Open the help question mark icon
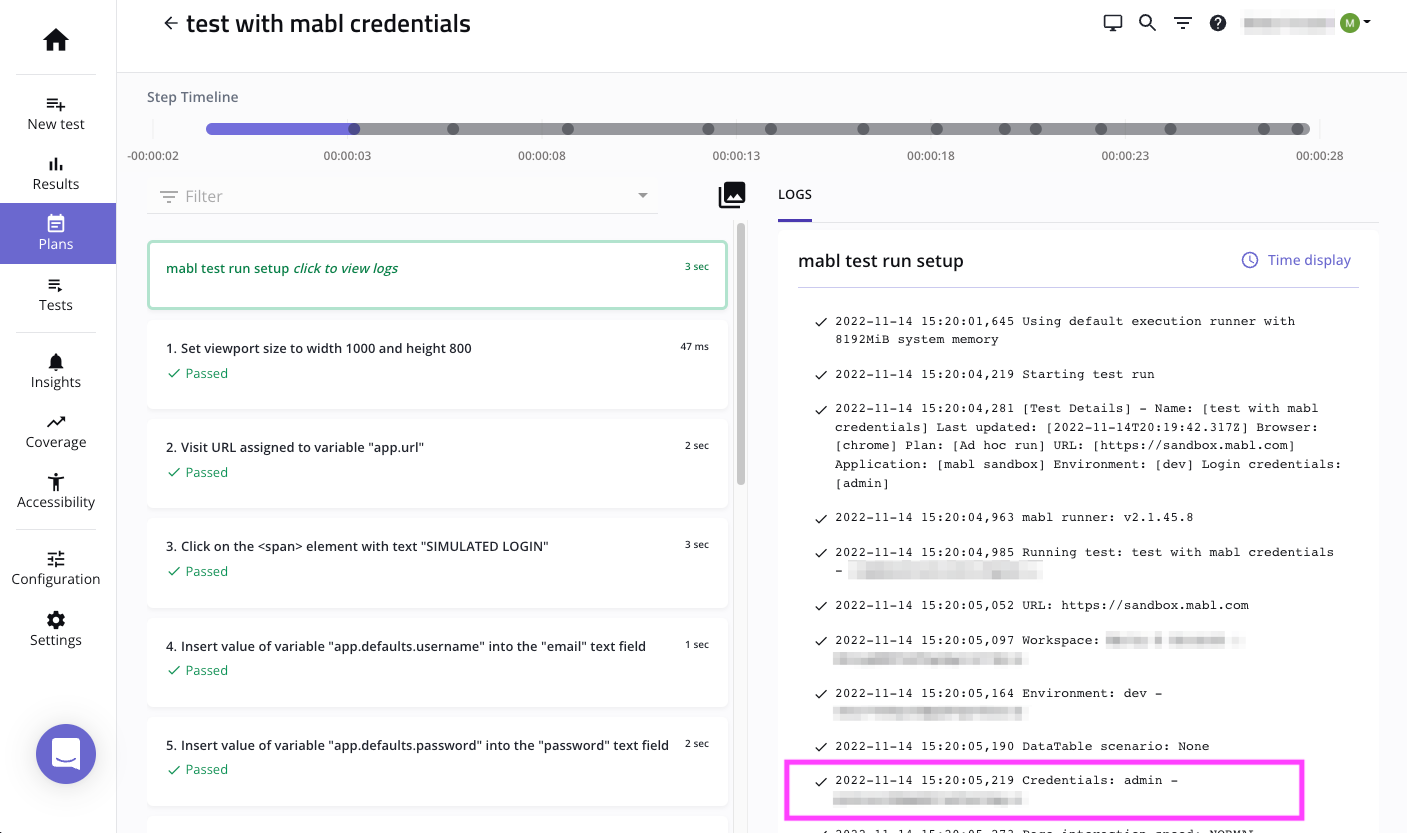This screenshot has width=1407, height=833. coord(1217,22)
